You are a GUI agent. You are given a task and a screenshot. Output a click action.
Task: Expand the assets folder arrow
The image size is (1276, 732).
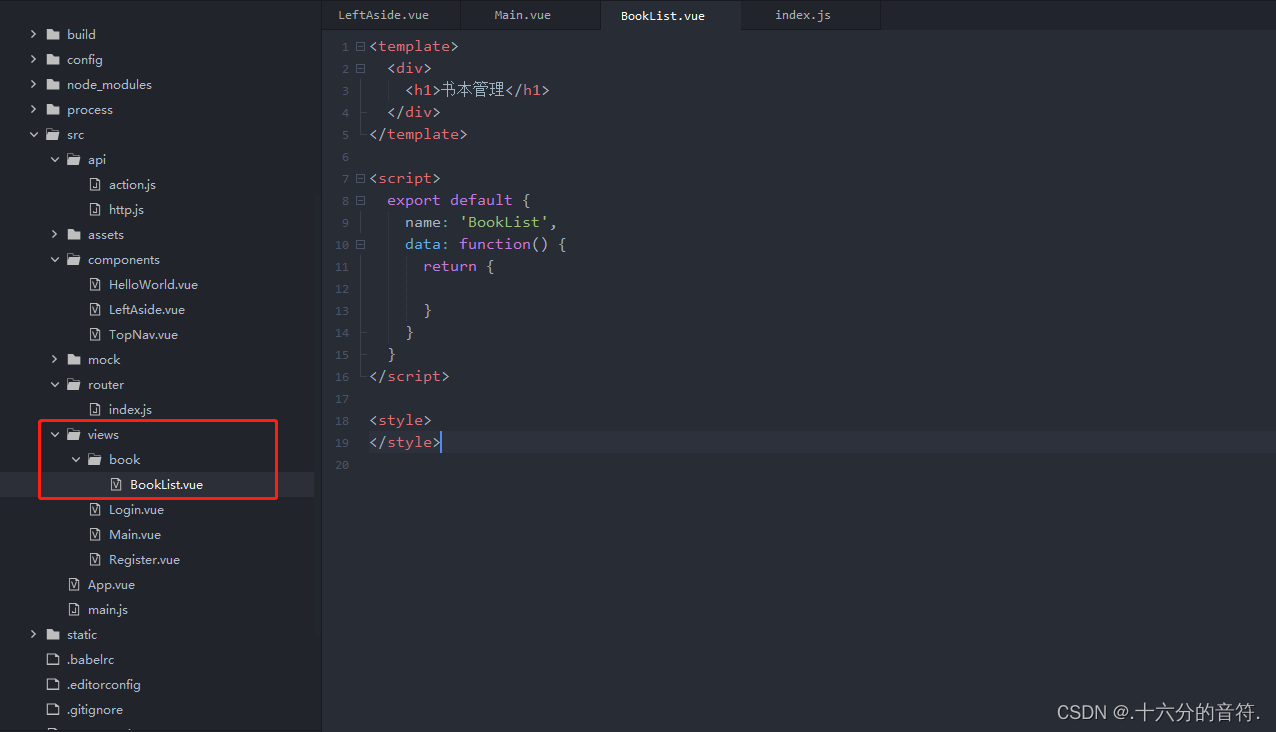[54, 234]
